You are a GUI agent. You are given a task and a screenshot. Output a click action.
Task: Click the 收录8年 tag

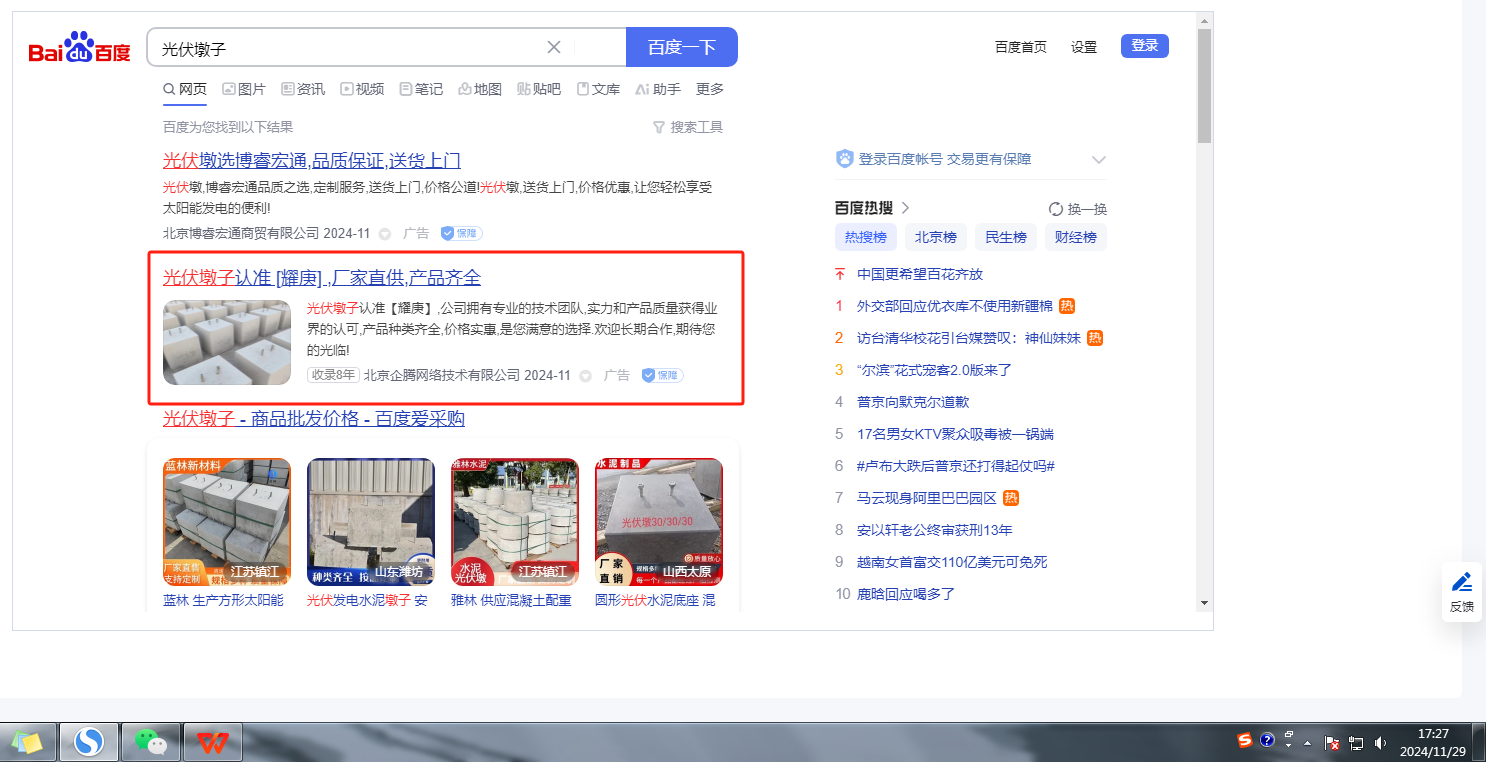click(333, 375)
